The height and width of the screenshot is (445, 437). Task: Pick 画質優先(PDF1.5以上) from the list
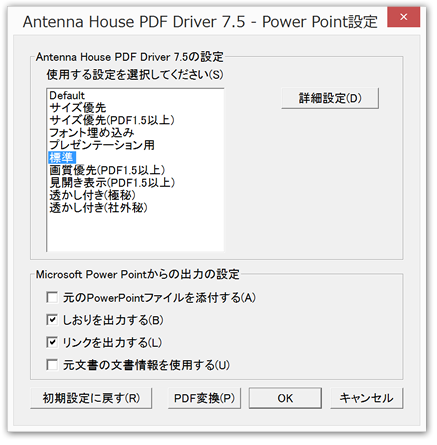(107, 170)
